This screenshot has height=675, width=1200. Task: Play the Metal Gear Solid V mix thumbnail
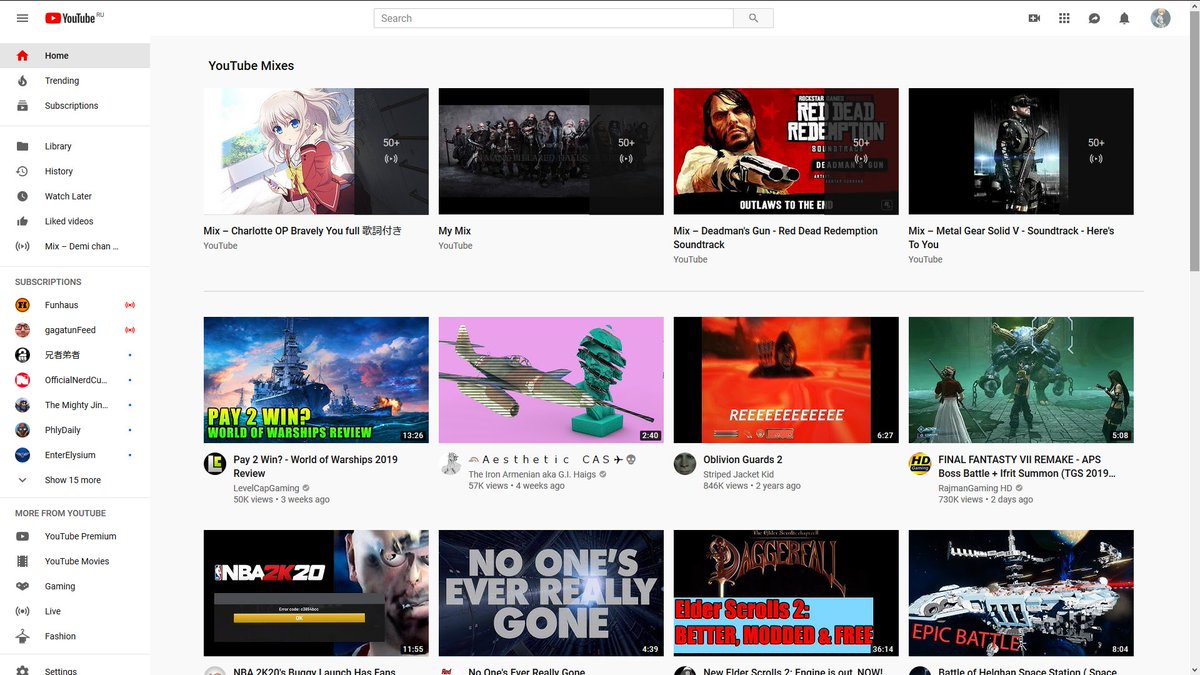1021,151
